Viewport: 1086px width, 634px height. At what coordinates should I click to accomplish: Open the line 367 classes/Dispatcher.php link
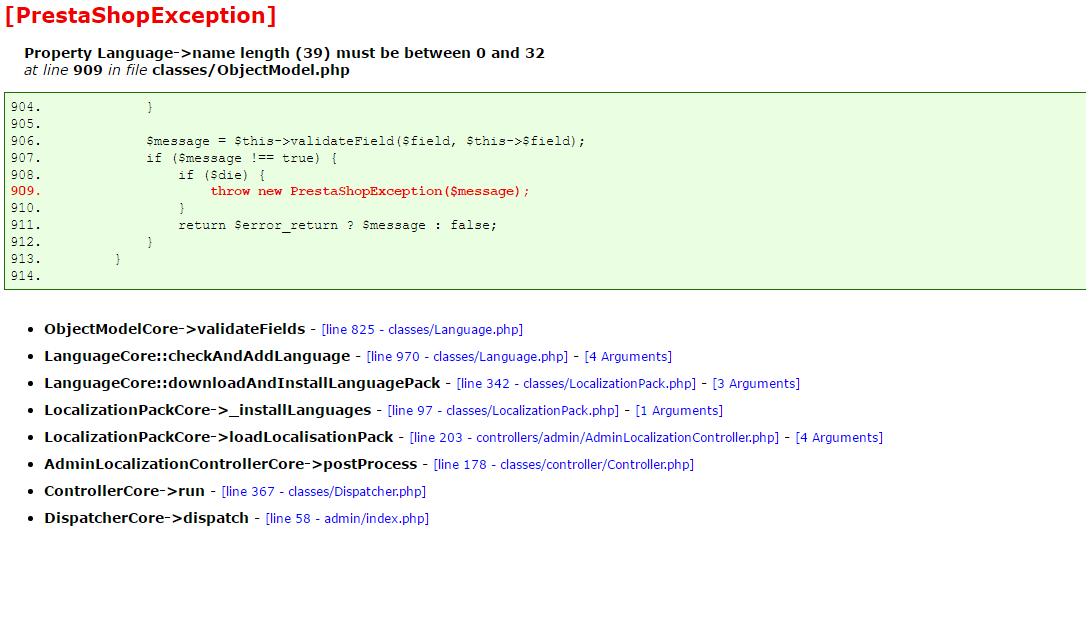point(323,492)
